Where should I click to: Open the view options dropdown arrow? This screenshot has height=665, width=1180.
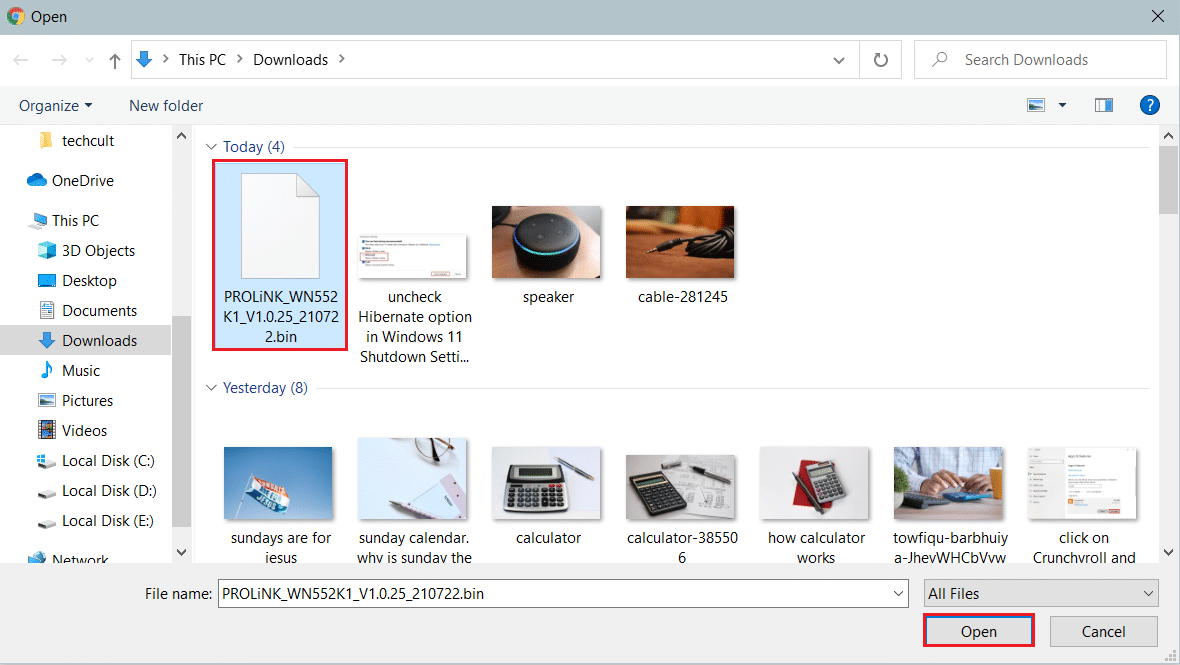point(1063,105)
